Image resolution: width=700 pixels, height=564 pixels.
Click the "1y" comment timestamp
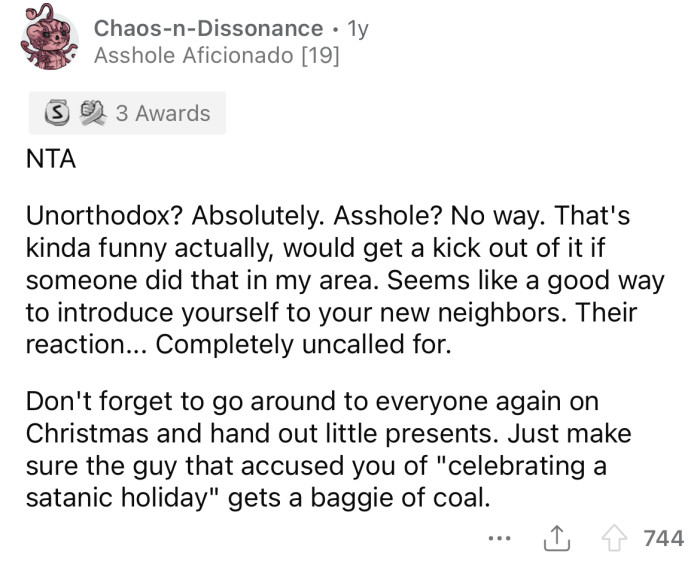click(x=355, y=29)
